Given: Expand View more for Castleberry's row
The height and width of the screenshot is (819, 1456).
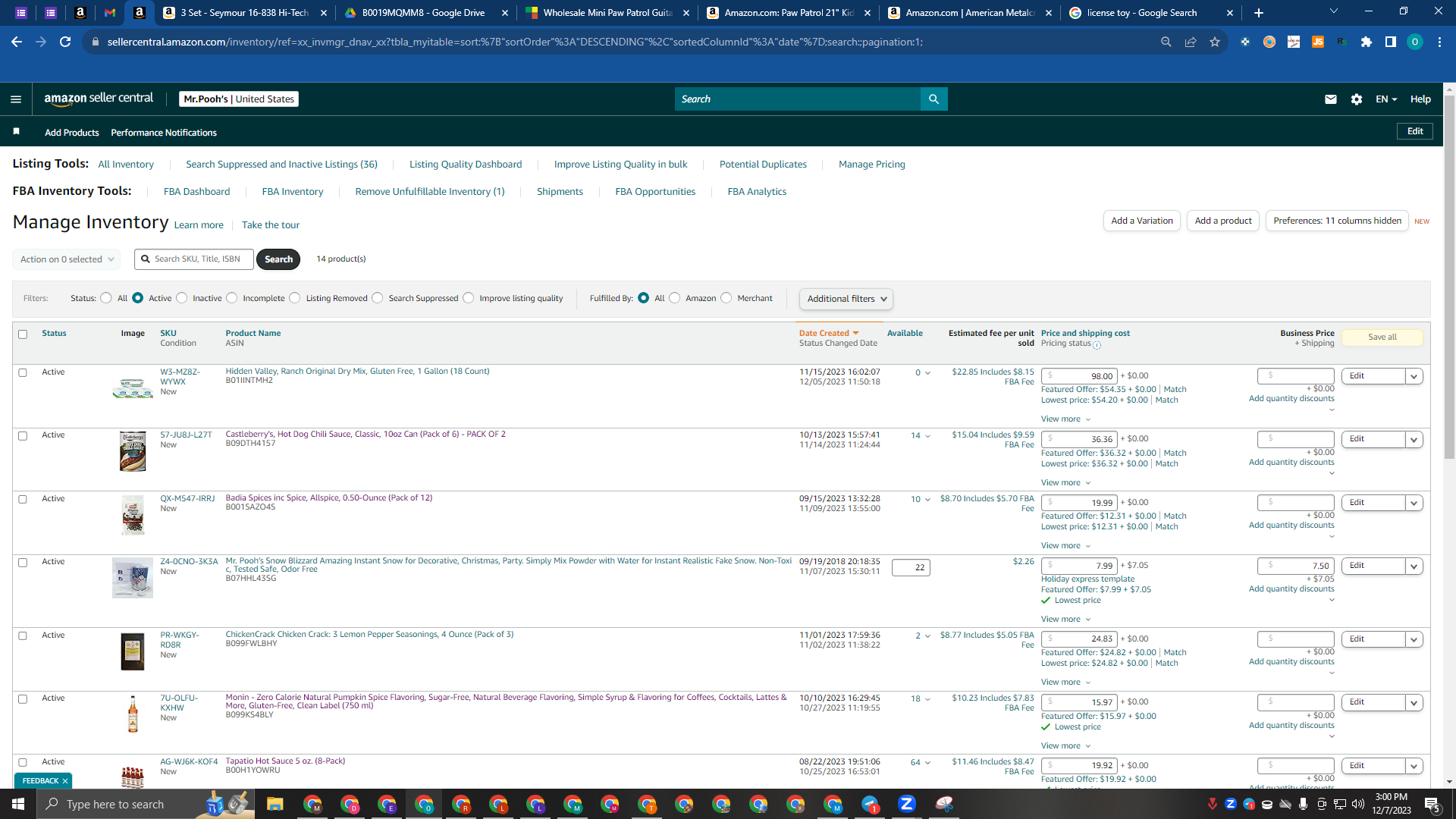Looking at the screenshot, I should [x=1065, y=482].
